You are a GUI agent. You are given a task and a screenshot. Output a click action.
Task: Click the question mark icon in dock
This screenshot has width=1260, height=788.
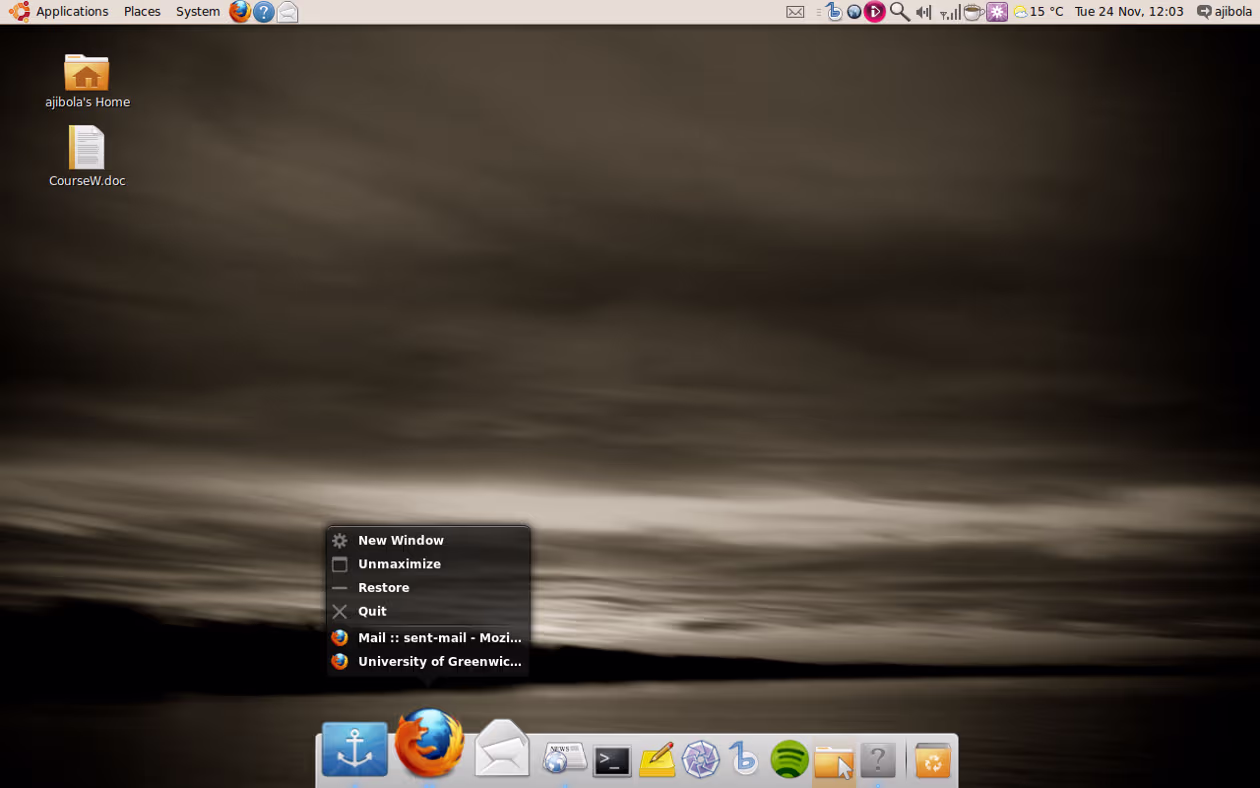pyautogui.click(x=878, y=760)
